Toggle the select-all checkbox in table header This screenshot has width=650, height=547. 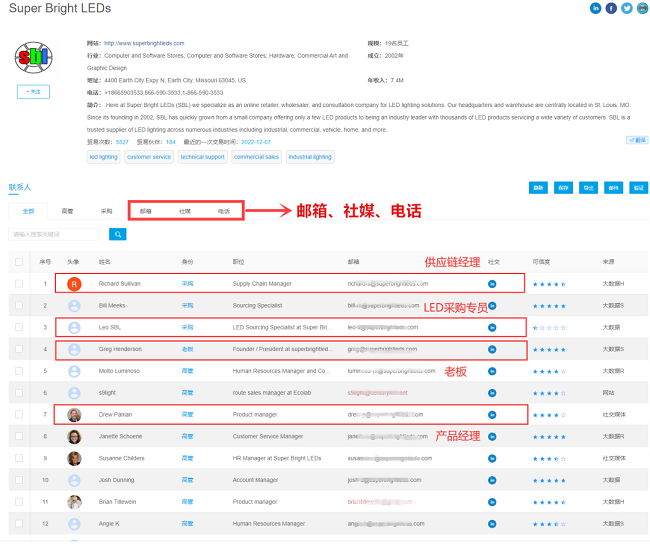[19, 262]
